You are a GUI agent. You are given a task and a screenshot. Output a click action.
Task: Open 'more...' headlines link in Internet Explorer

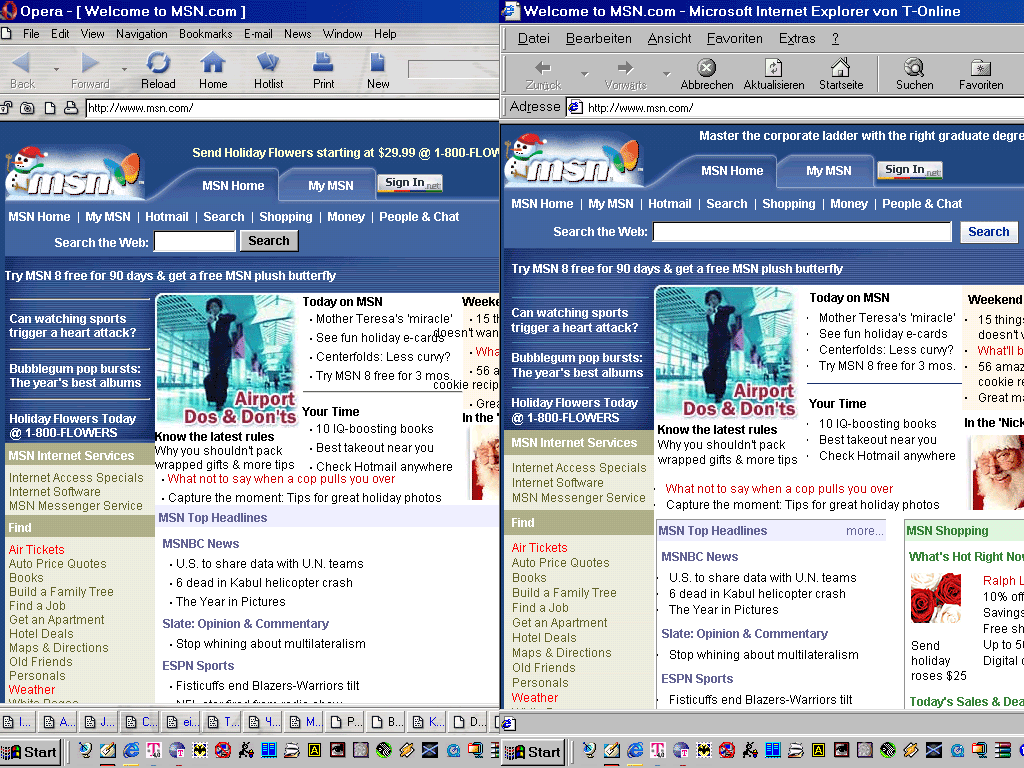pyautogui.click(x=864, y=531)
